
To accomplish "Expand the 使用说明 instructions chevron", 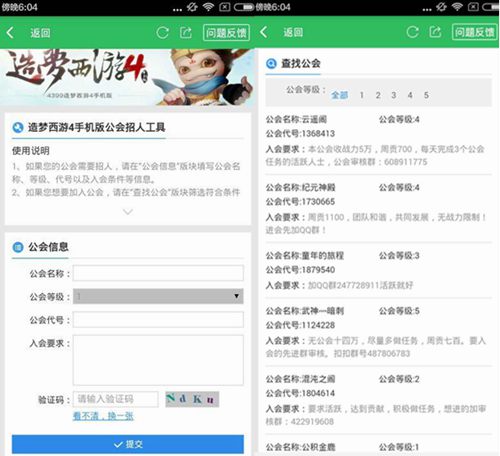I will click(x=128, y=212).
